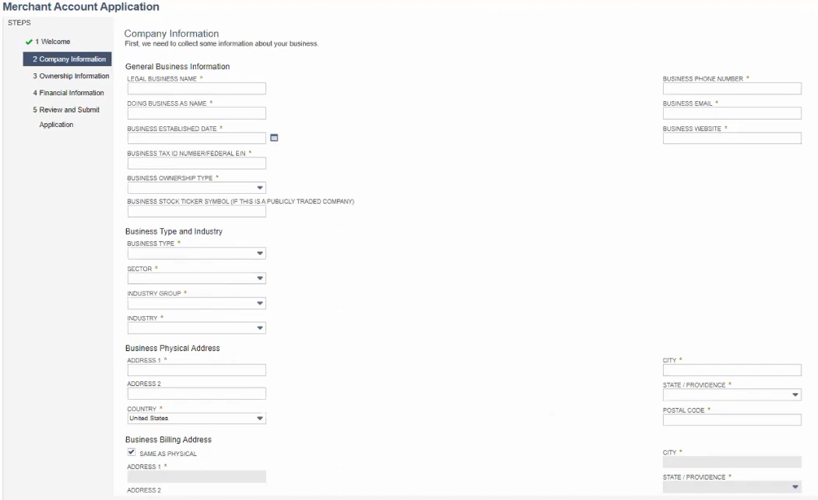Image resolution: width=818 pixels, height=500 pixels.
Task: Click the Business Tax ID Number field
Action: (x=196, y=163)
